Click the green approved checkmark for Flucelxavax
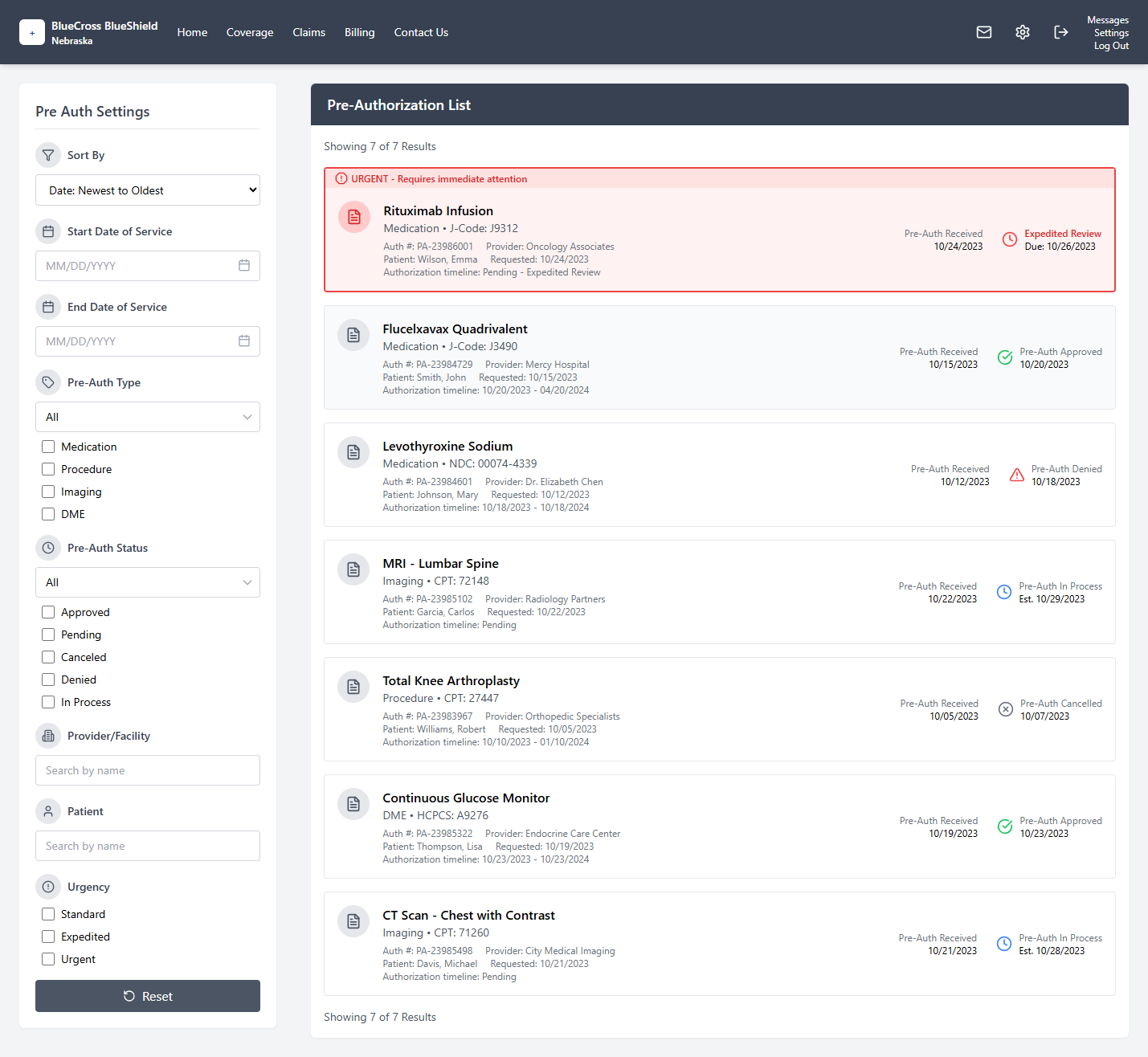This screenshot has width=1148, height=1057. pyautogui.click(x=1004, y=357)
